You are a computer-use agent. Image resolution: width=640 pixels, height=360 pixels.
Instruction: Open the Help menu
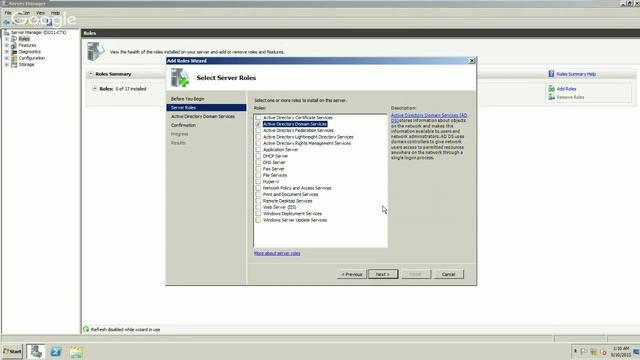pyautogui.click(x=56, y=13)
